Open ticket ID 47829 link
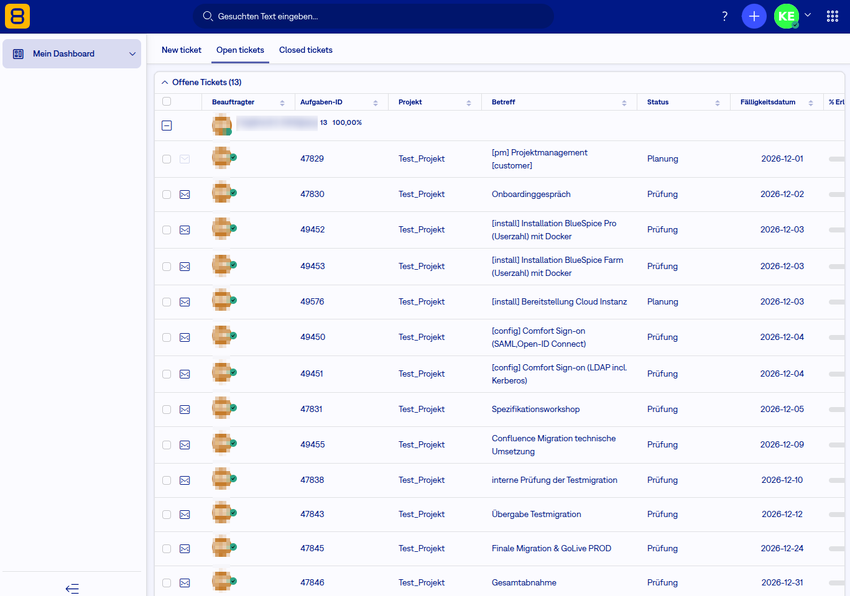This screenshot has height=596, width=850. point(312,159)
